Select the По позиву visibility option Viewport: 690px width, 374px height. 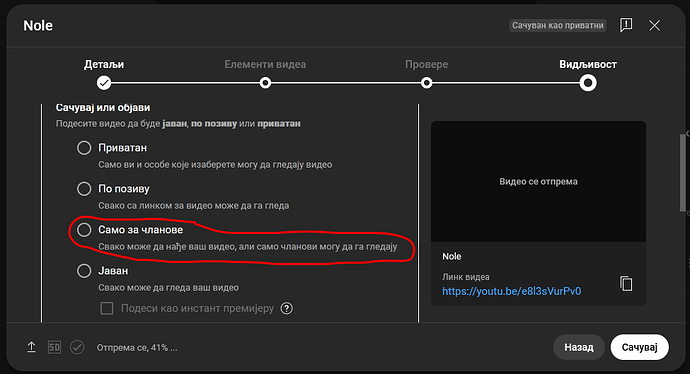coord(84,189)
